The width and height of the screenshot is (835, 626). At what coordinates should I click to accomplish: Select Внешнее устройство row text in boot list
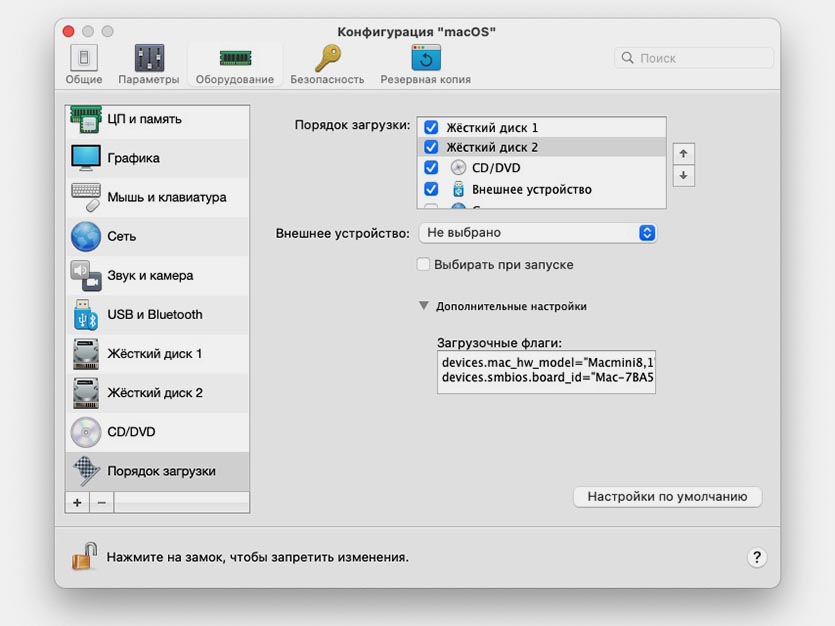point(531,190)
